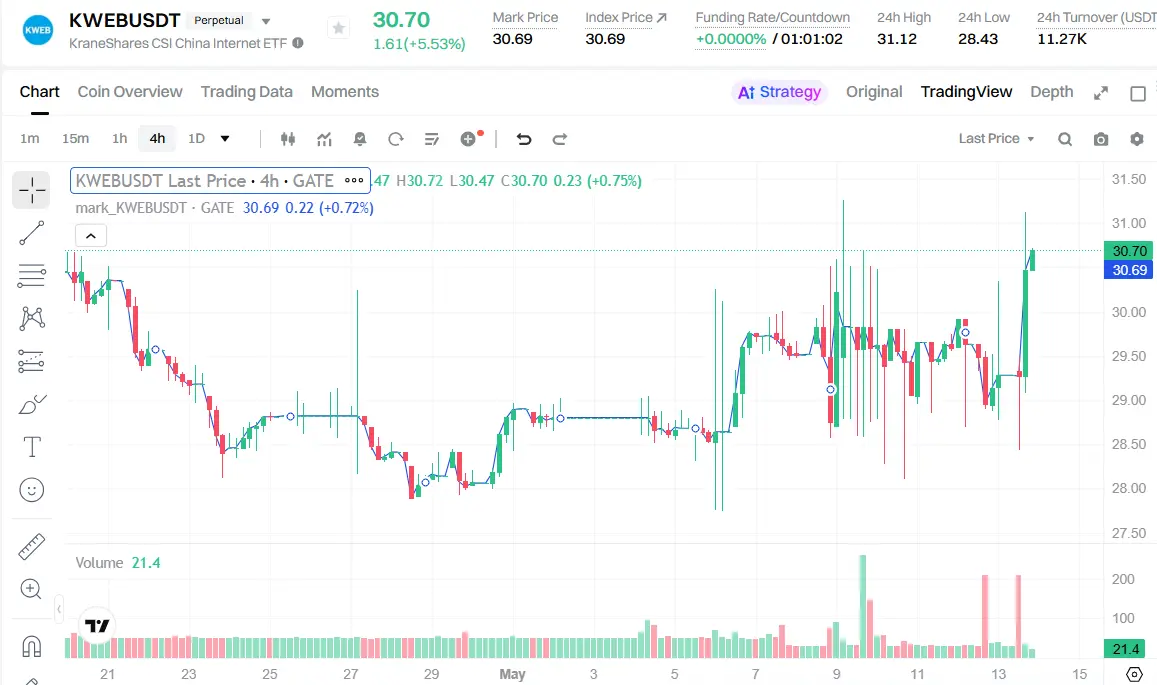Select the 1h timeframe
This screenshot has height=685, width=1157.
(120, 139)
